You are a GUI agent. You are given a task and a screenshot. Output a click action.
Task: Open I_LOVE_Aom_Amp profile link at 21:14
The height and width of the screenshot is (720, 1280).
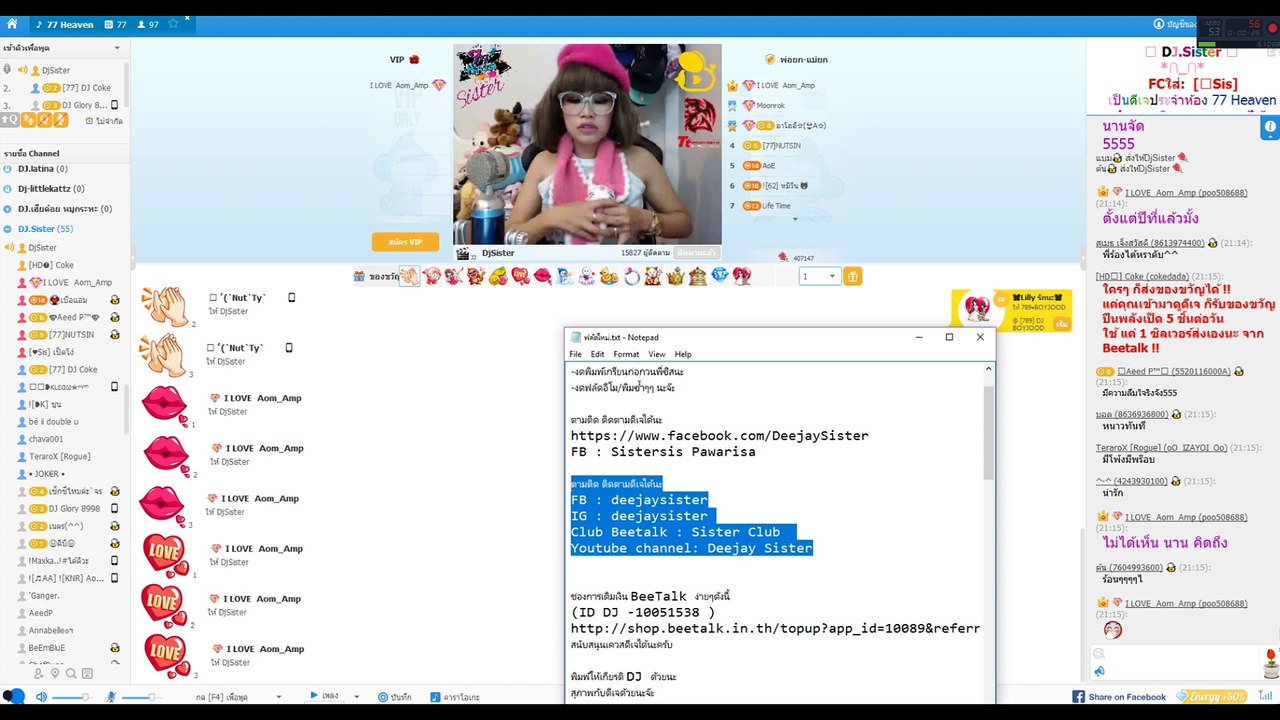click(1186, 192)
